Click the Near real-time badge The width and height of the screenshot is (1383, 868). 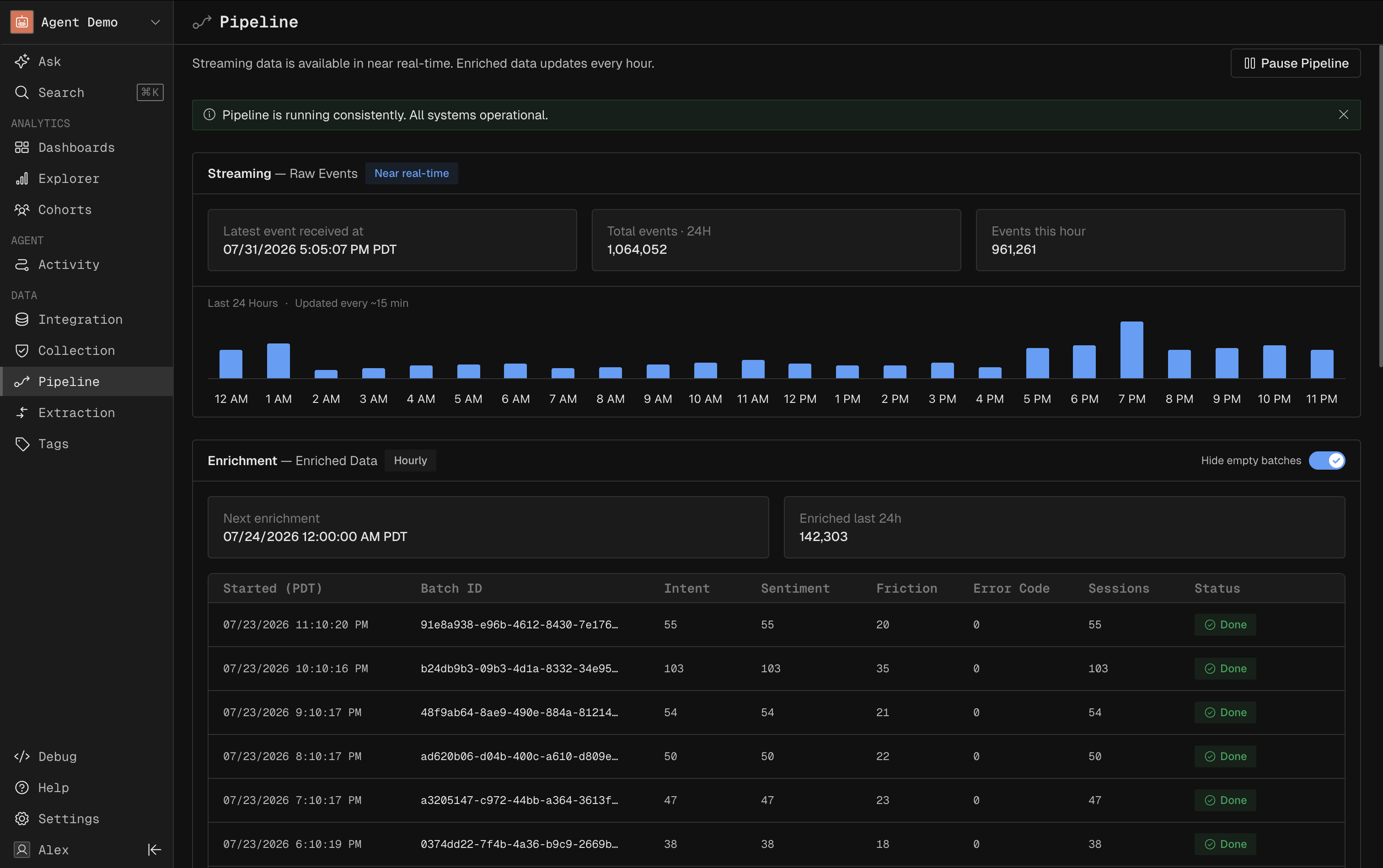coord(412,173)
